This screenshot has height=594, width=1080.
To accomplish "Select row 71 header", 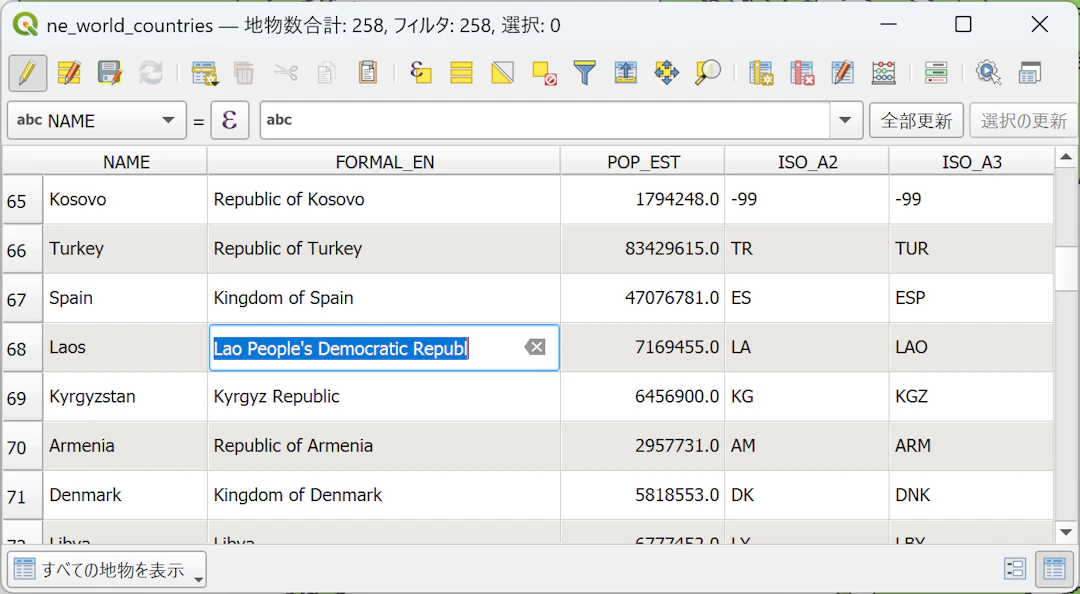I will (22, 496).
